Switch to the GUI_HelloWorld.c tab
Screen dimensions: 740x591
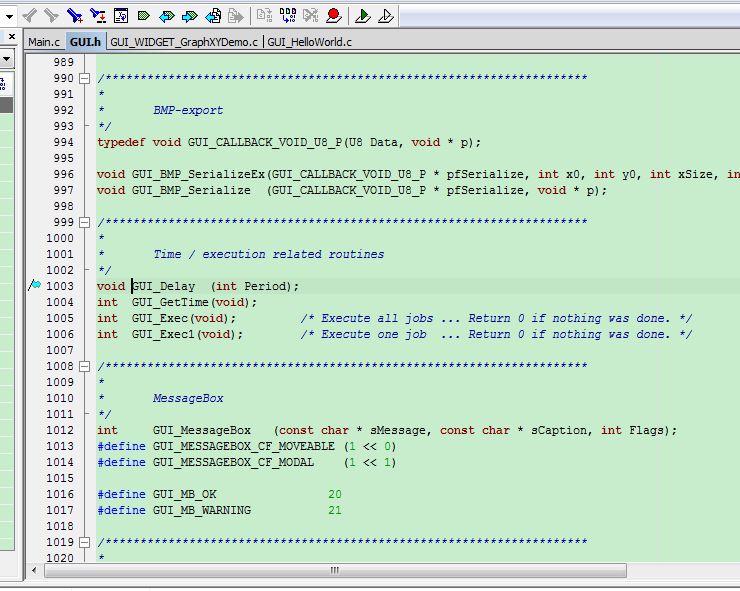(310, 42)
